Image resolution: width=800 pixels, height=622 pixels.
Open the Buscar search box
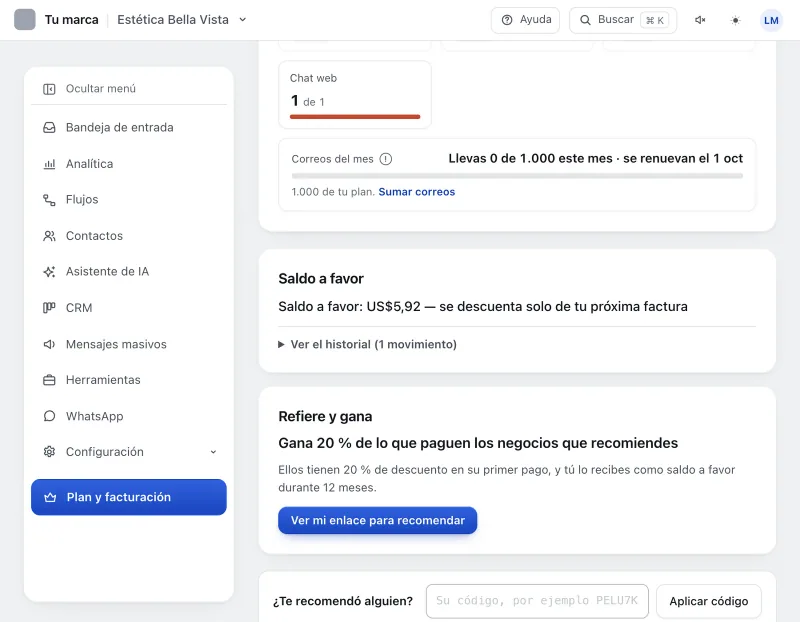622,20
